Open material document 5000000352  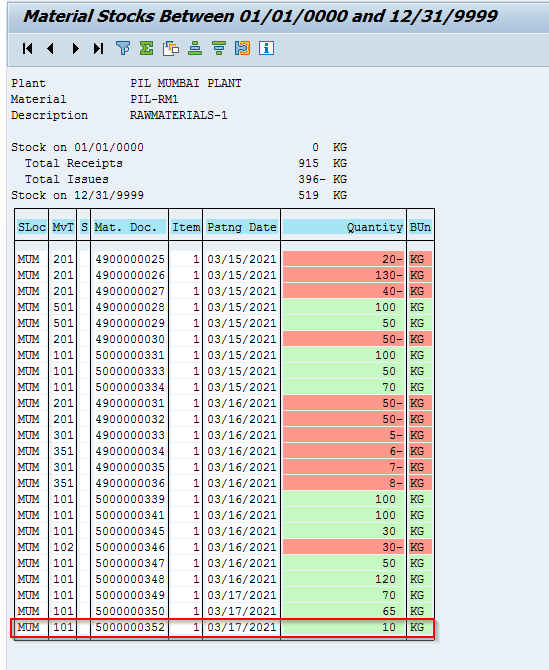(x=130, y=627)
